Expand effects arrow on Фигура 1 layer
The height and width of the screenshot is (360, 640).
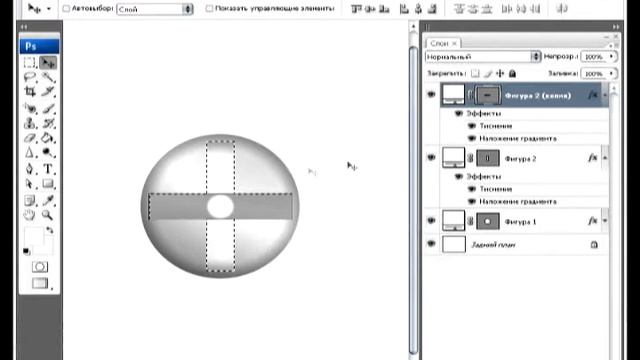(605, 221)
